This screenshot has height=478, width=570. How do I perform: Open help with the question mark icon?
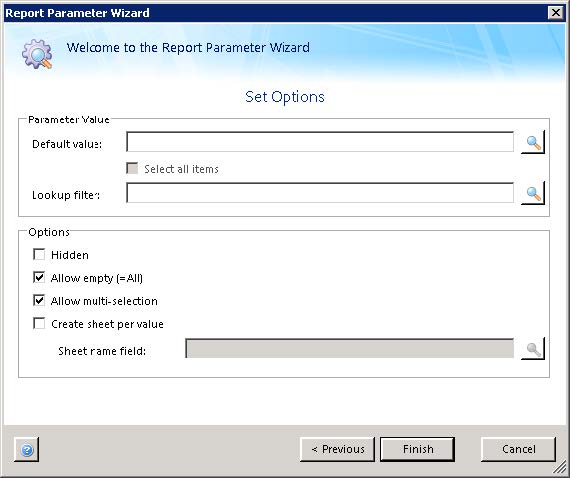tap(27, 450)
